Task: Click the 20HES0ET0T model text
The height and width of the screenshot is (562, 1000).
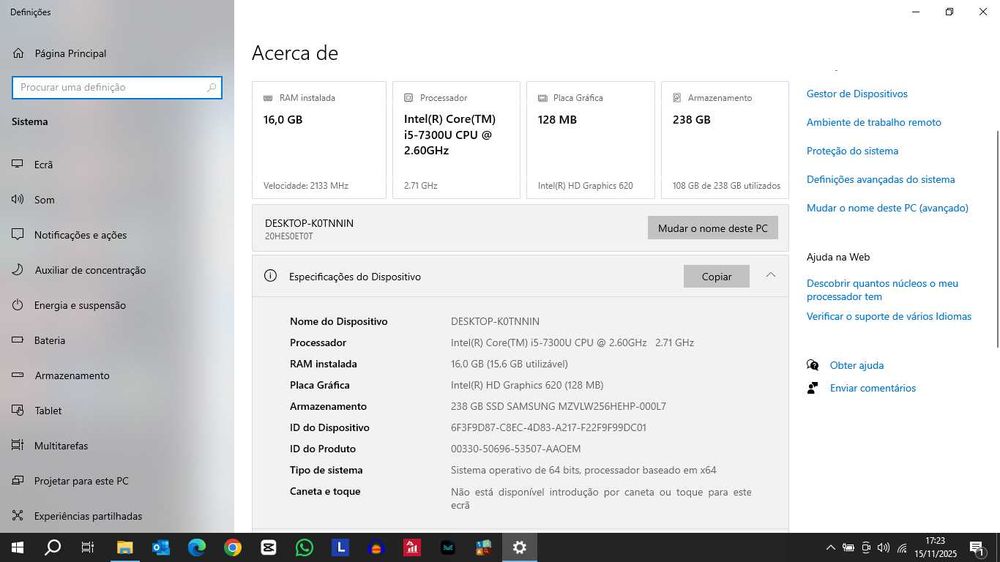Action: point(289,236)
